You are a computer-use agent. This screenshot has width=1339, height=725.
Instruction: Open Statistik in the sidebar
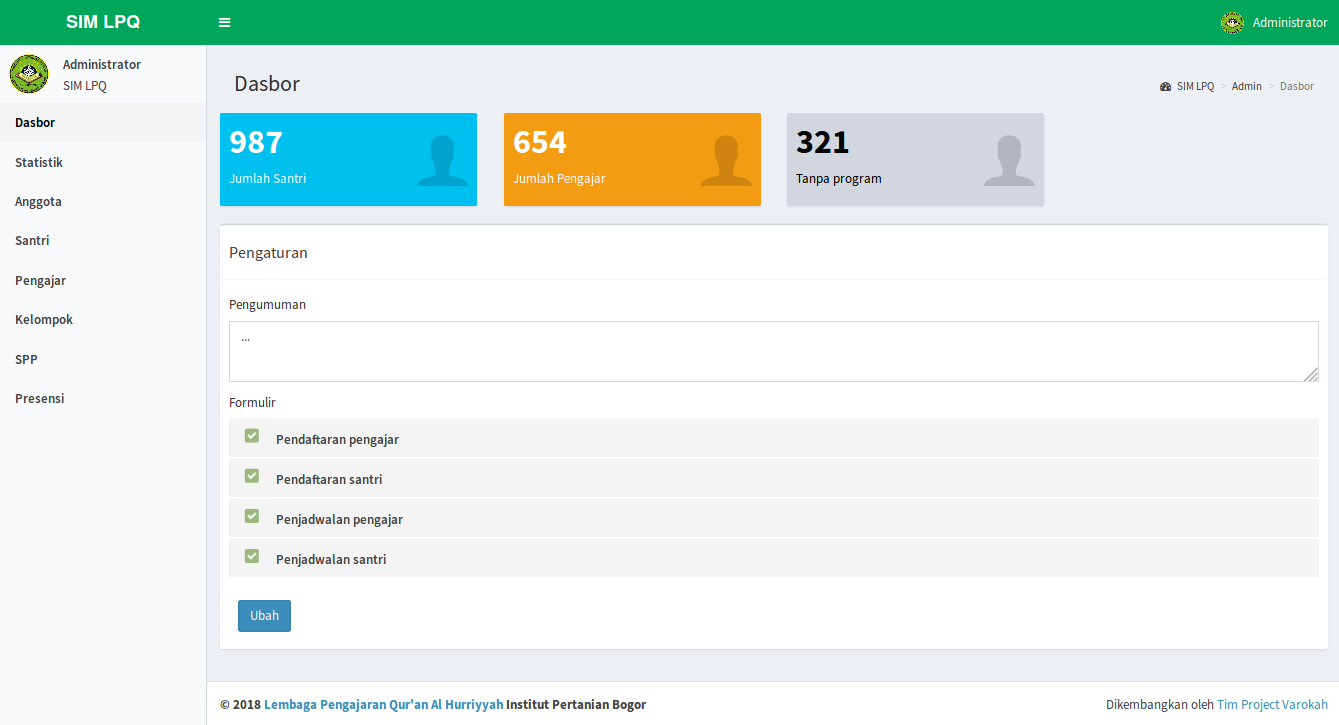pyautogui.click(x=39, y=162)
